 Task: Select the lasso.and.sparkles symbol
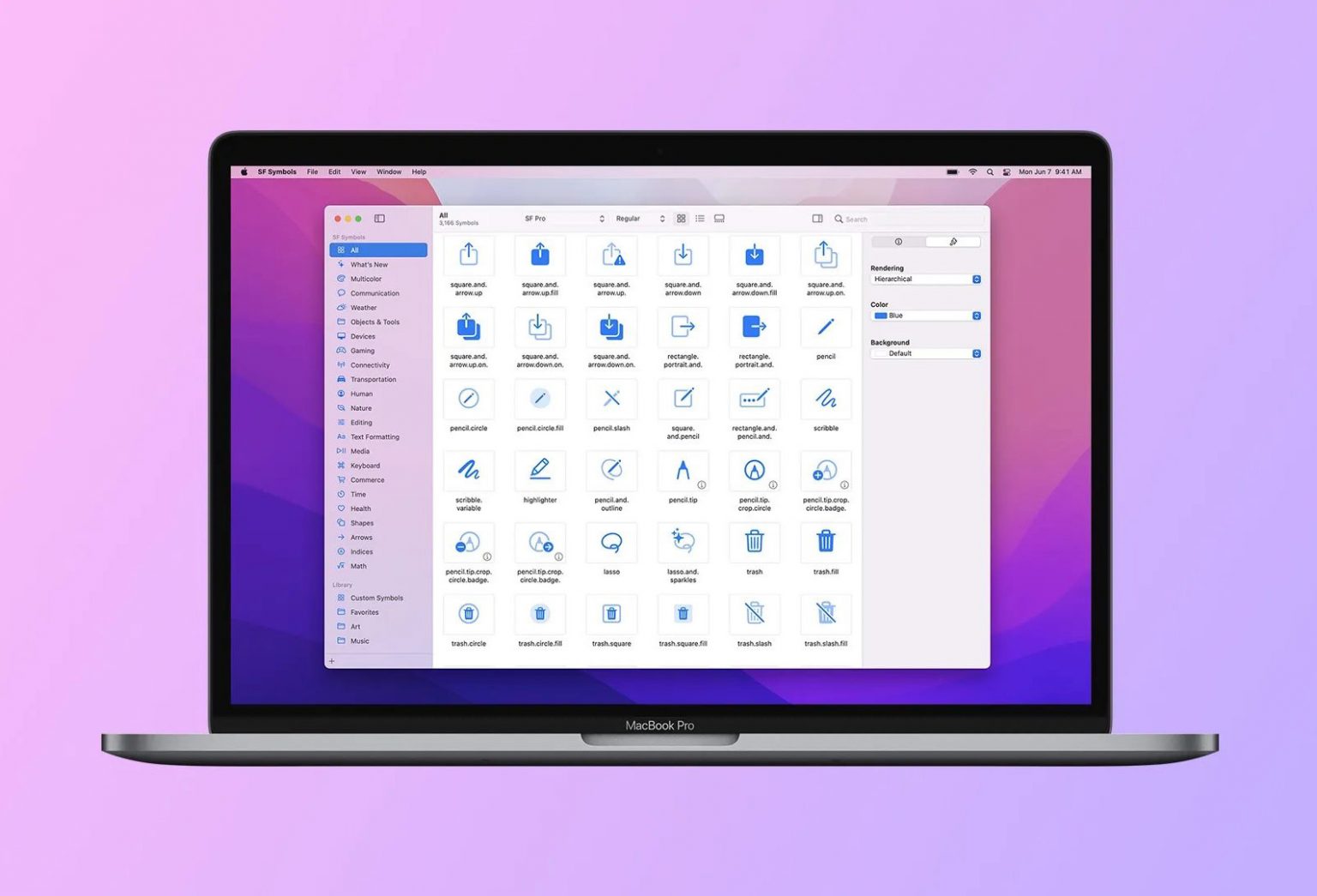683,543
